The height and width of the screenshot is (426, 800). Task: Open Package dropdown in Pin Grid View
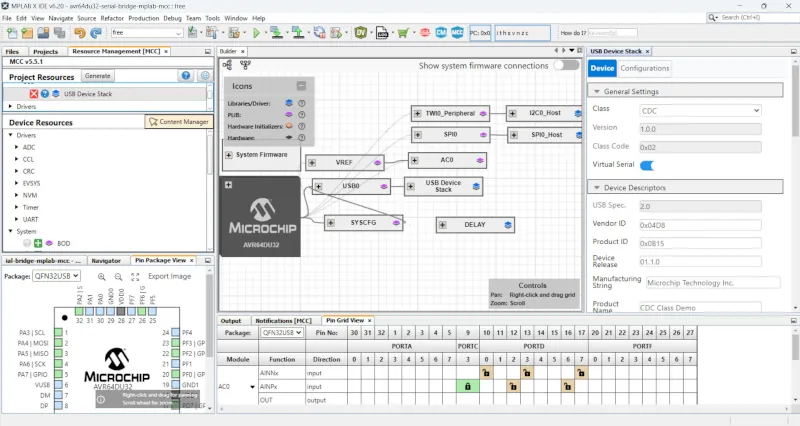(282, 333)
